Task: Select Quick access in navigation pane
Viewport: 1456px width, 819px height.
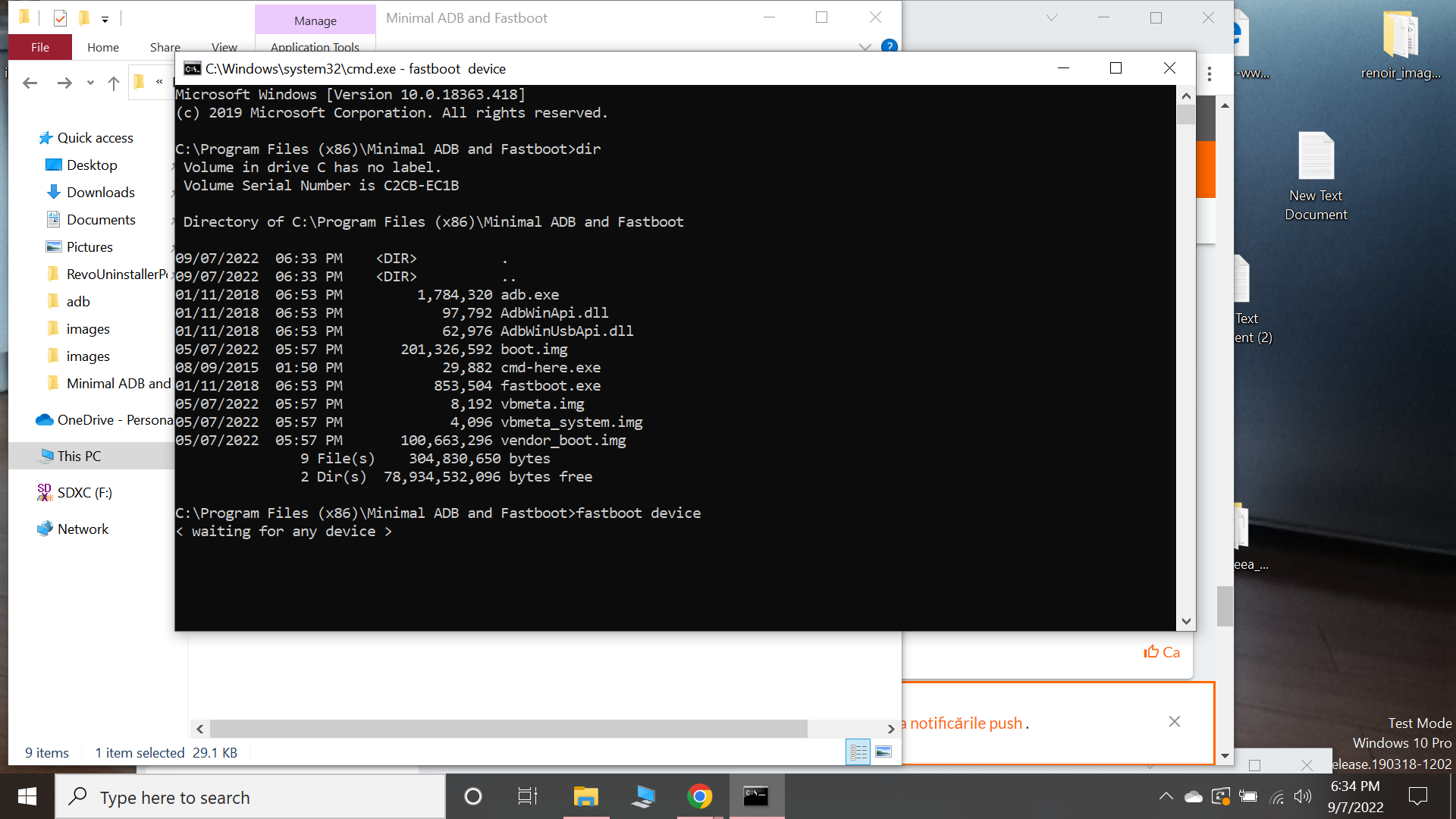Action: (x=95, y=137)
